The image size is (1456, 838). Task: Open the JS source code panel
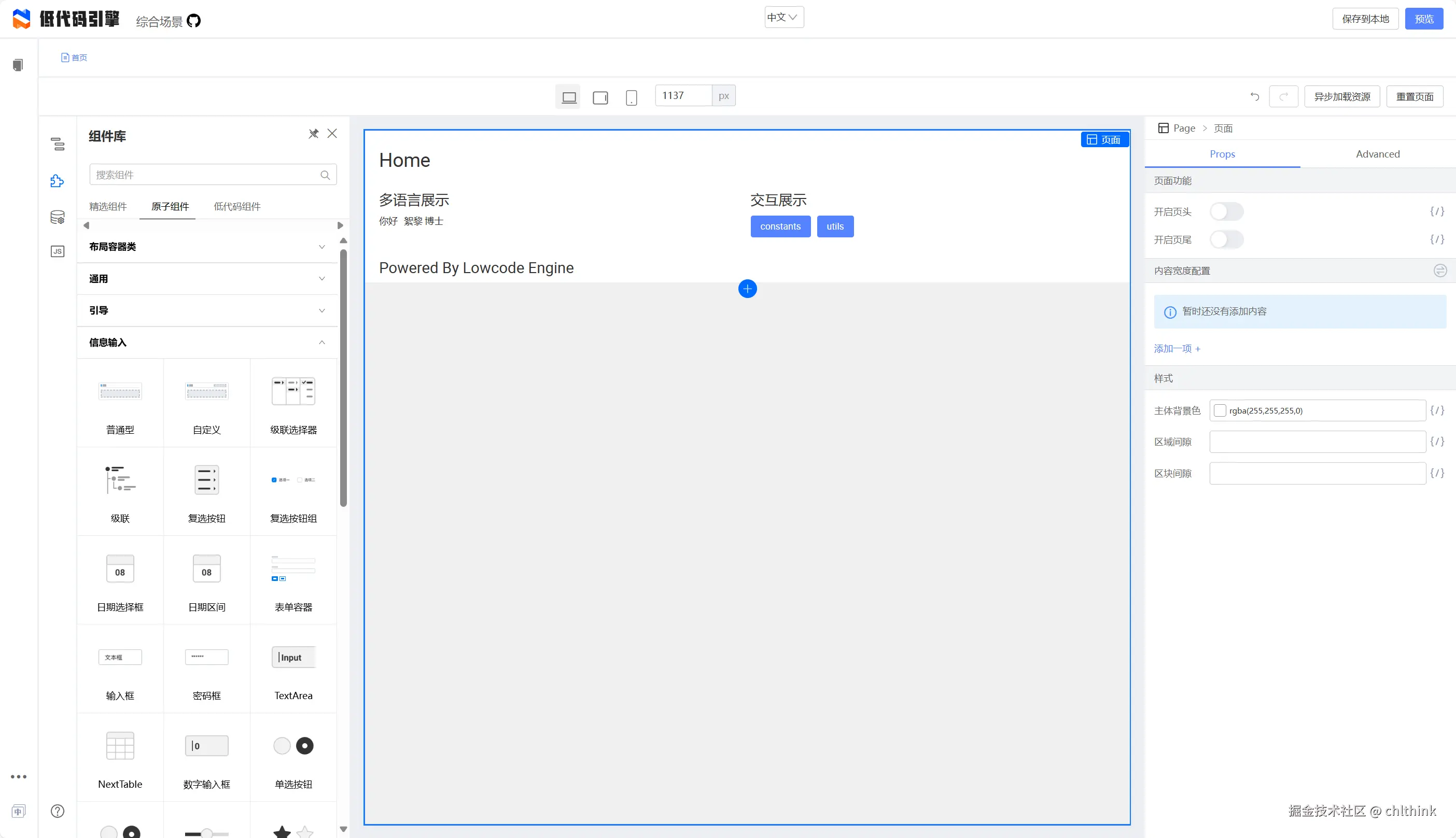58,251
